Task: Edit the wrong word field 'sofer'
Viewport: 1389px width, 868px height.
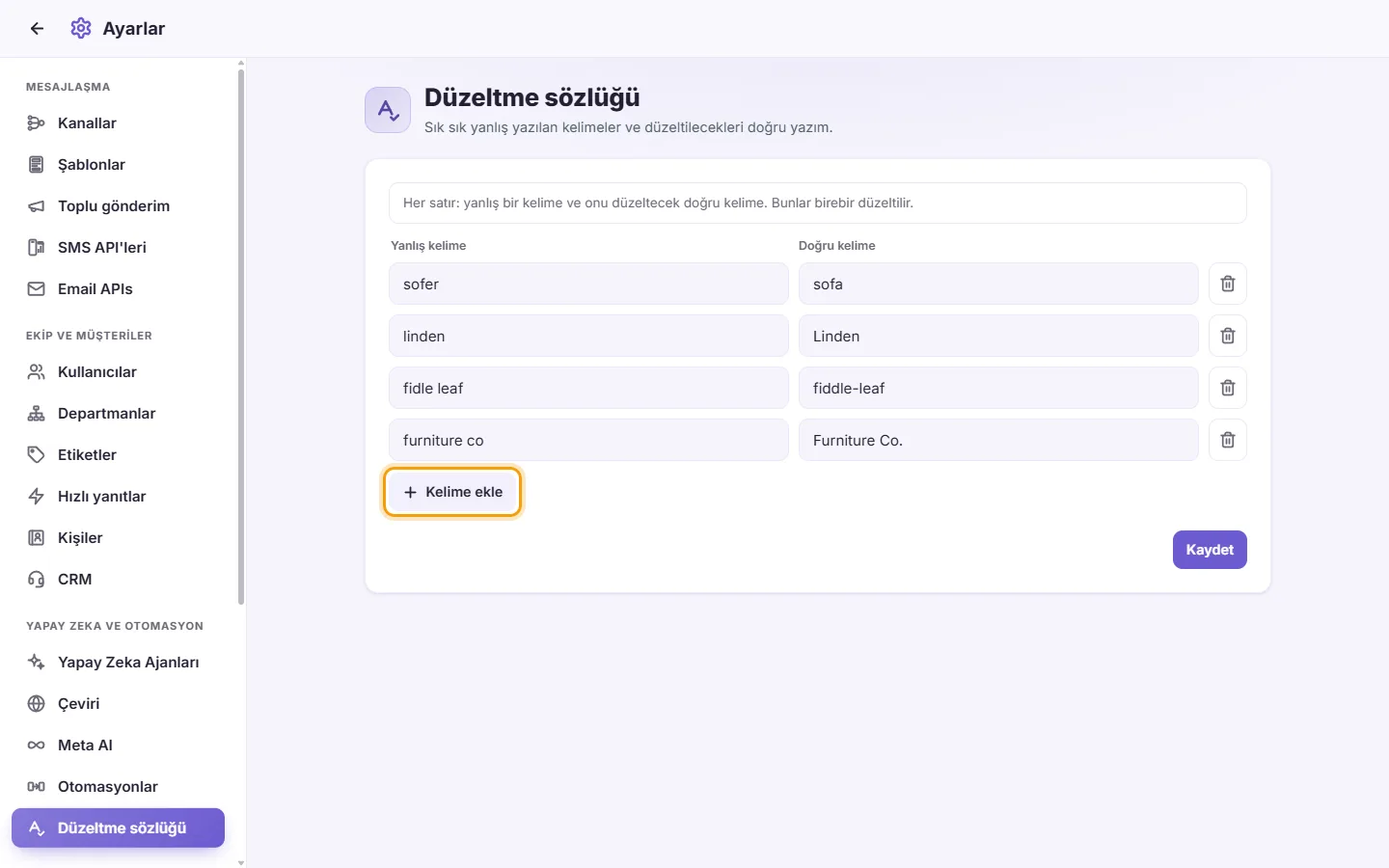Action: tap(588, 284)
